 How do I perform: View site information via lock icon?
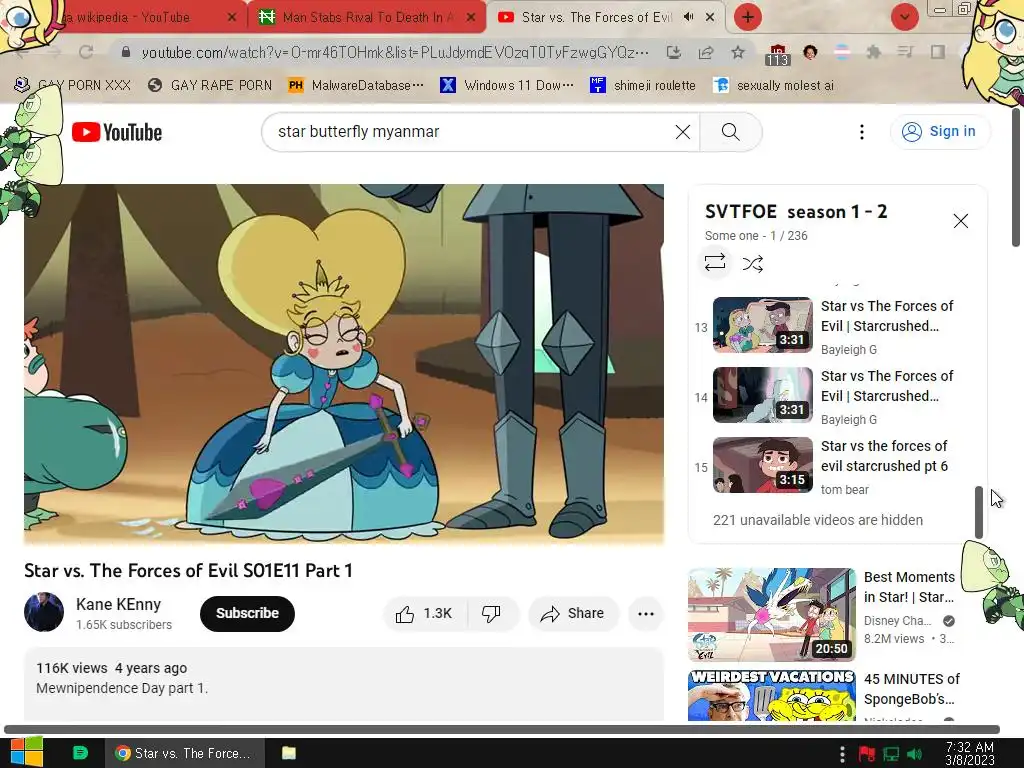[x=126, y=52]
